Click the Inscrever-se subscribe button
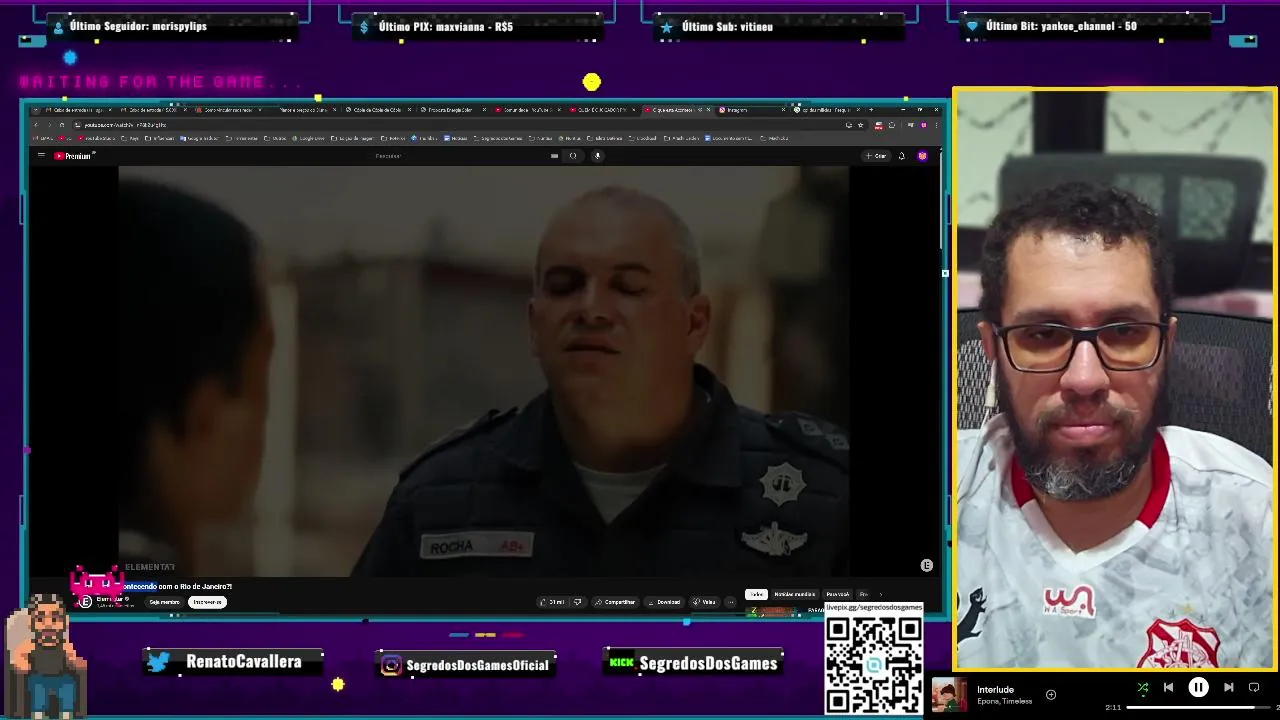Image resolution: width=1280 pixels, height=720 pixels. tap(207, 602)
